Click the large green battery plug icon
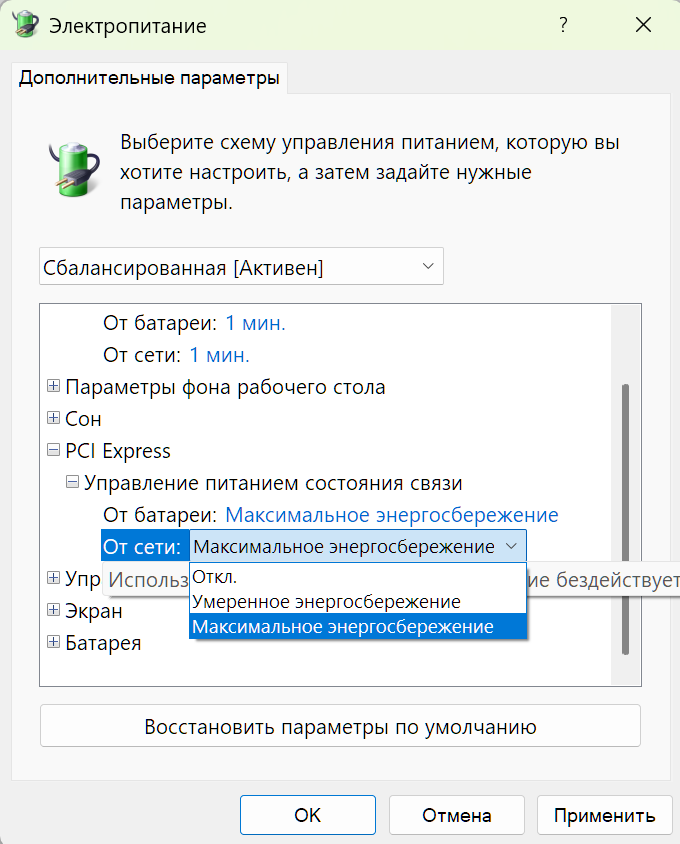The height and width of the screenshot is (844, 680). 72,166
